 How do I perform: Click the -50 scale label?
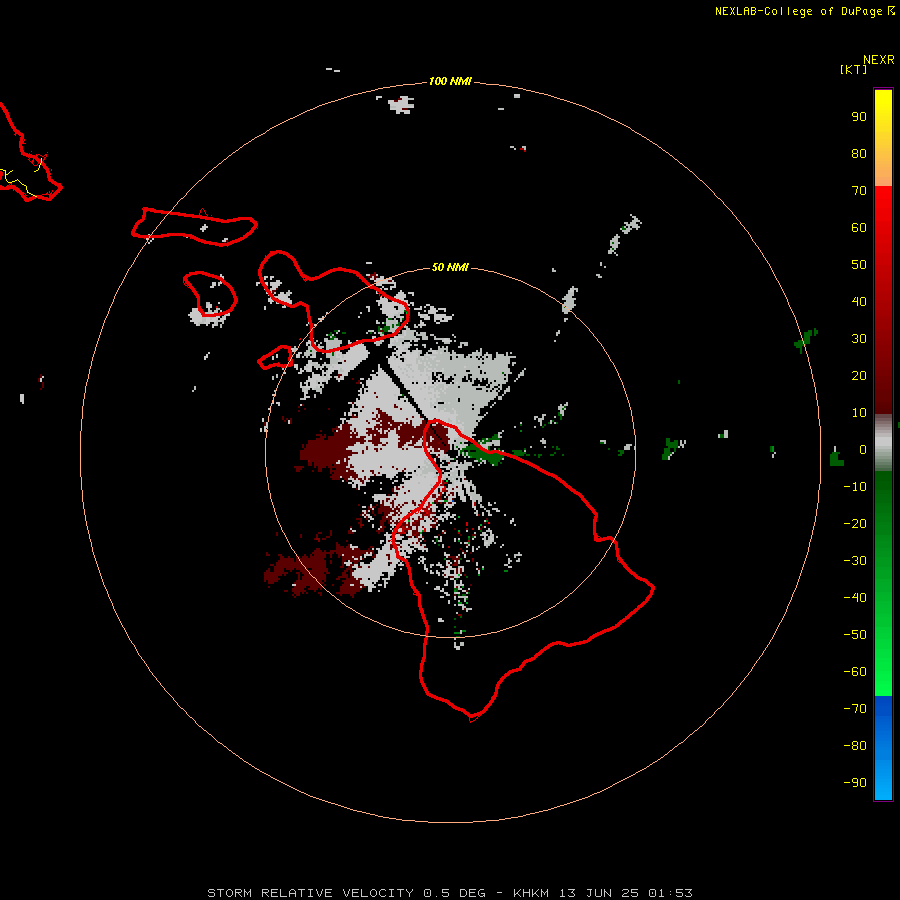tap(855, 635)
